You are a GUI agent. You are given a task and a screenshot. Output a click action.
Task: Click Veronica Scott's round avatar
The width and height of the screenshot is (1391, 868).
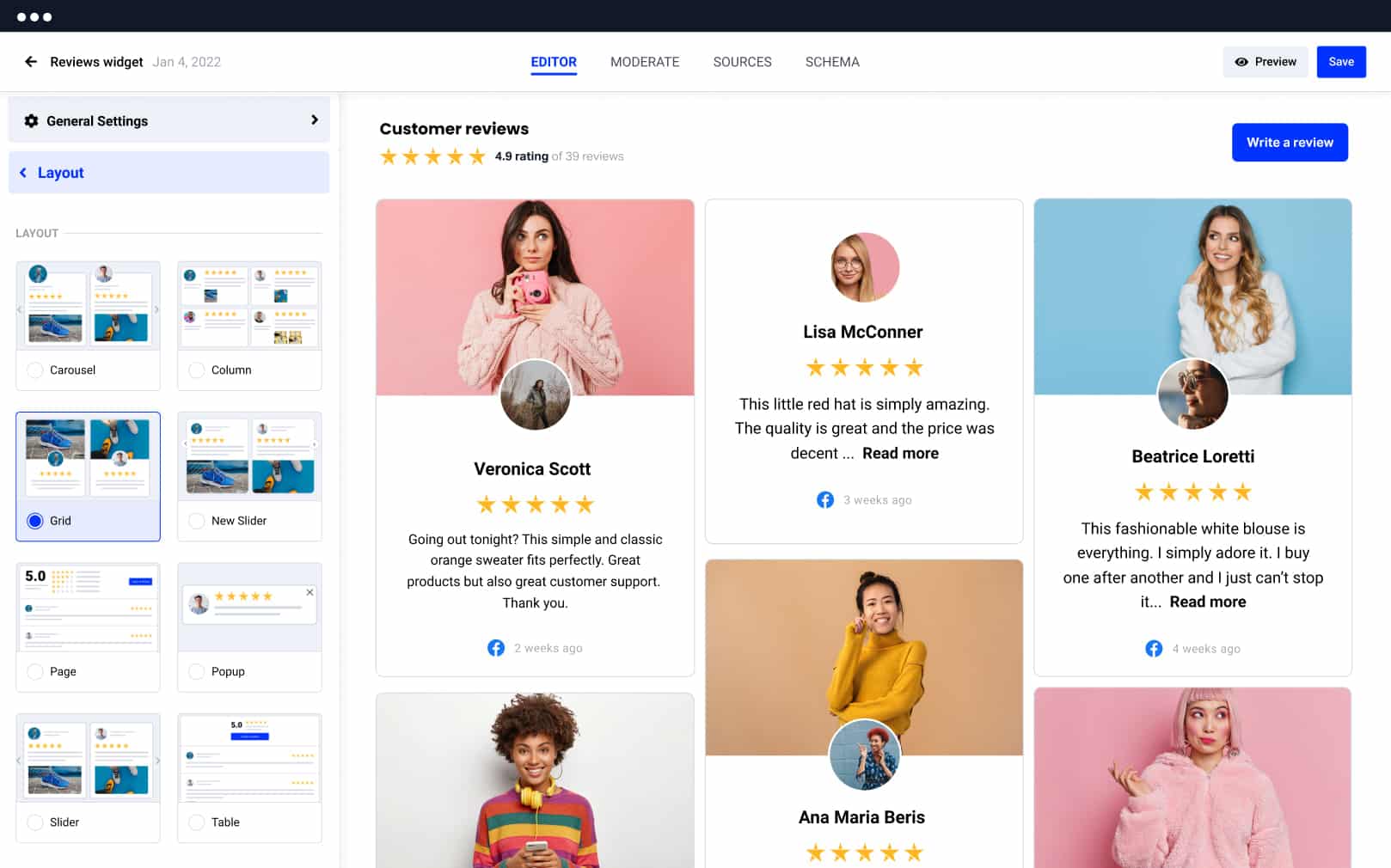click(535, 395)
